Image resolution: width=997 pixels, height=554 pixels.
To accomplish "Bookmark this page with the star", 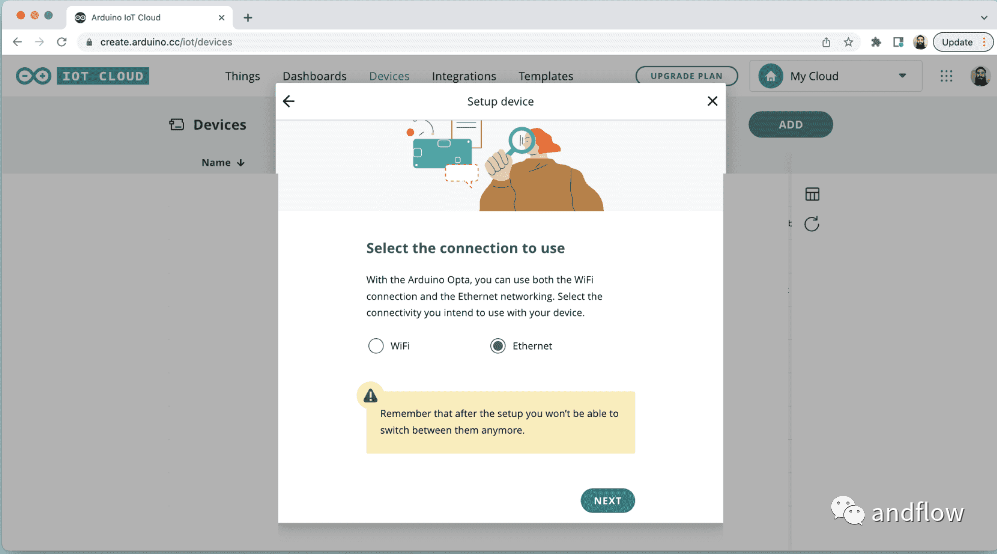I will coord(848,42).
